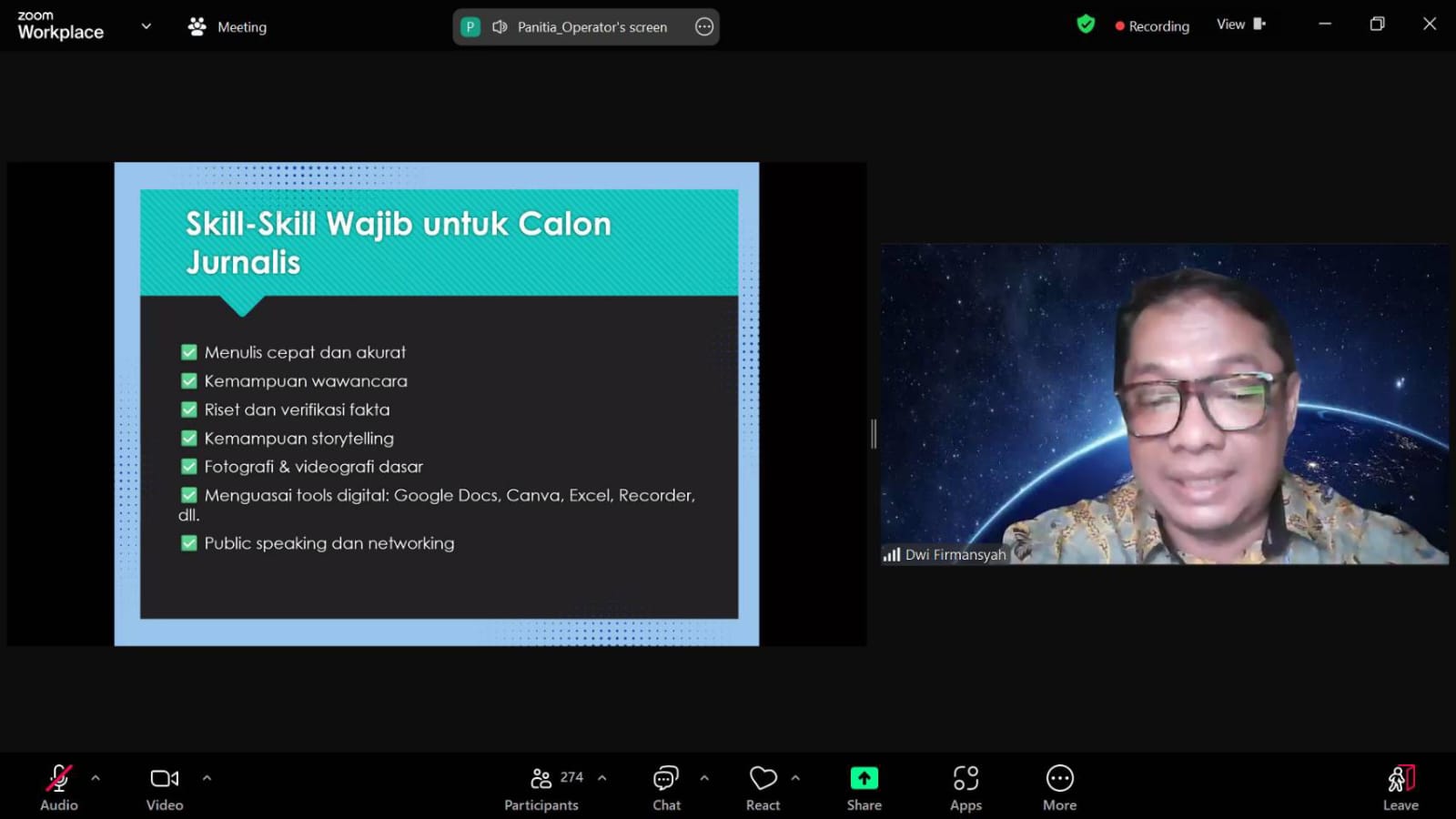The image size is (1456, 819).
Task: Click text 'Fotografi & videografi dasar'
Action: pos(314,467)
